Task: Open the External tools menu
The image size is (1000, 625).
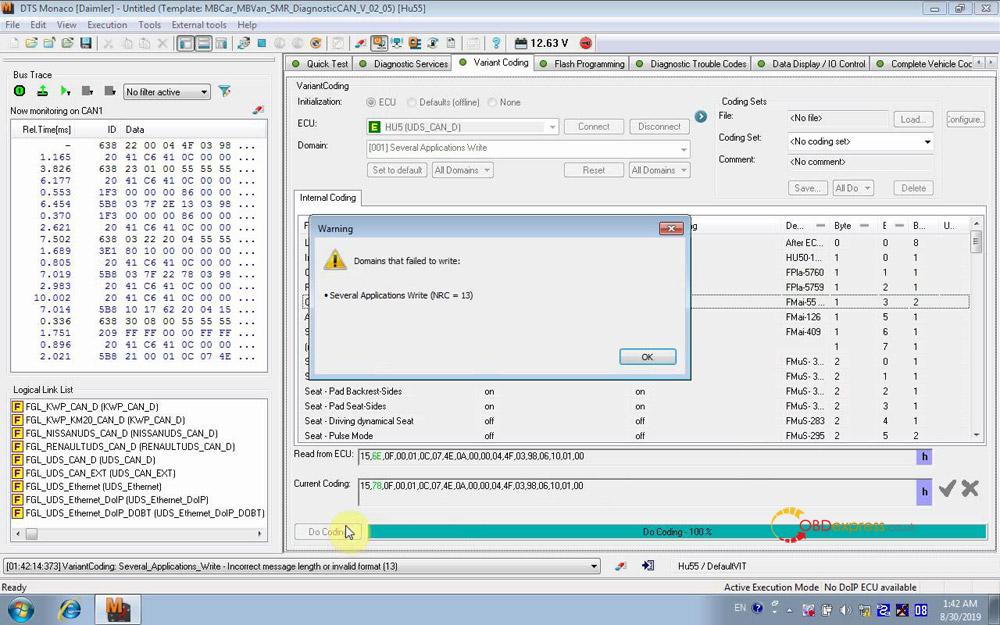Action: [199, 25]
